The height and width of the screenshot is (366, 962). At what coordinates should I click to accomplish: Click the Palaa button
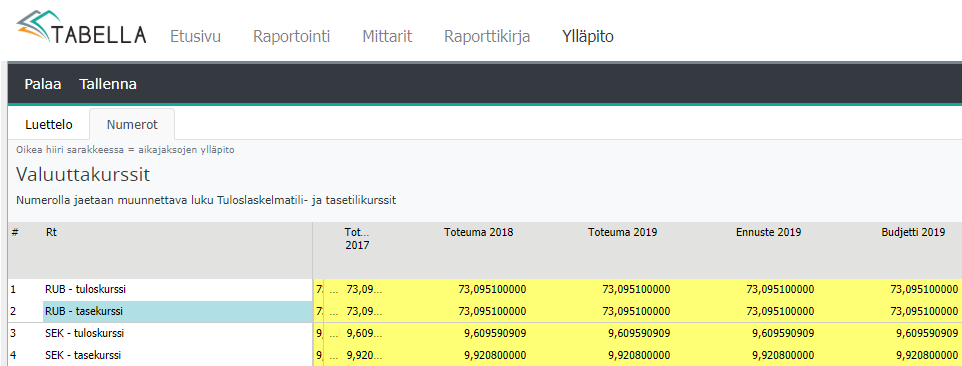[x=43, y=85]
